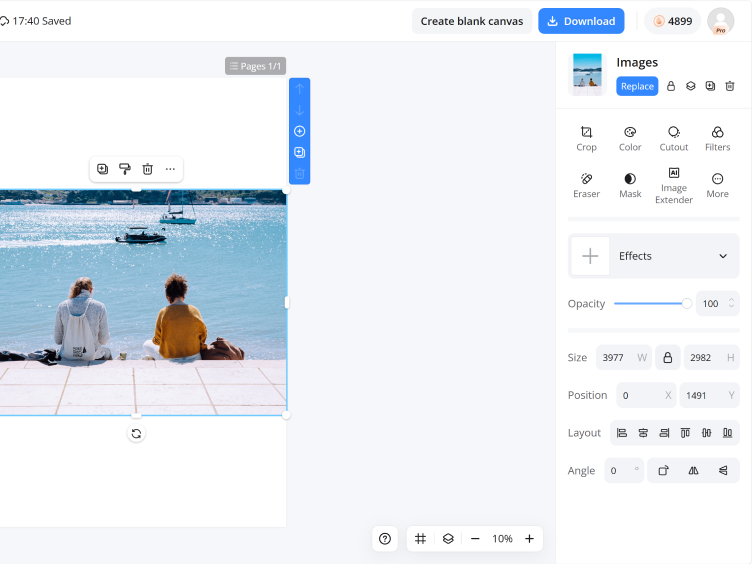Click the width input field showing 3977

pos(623,358)
